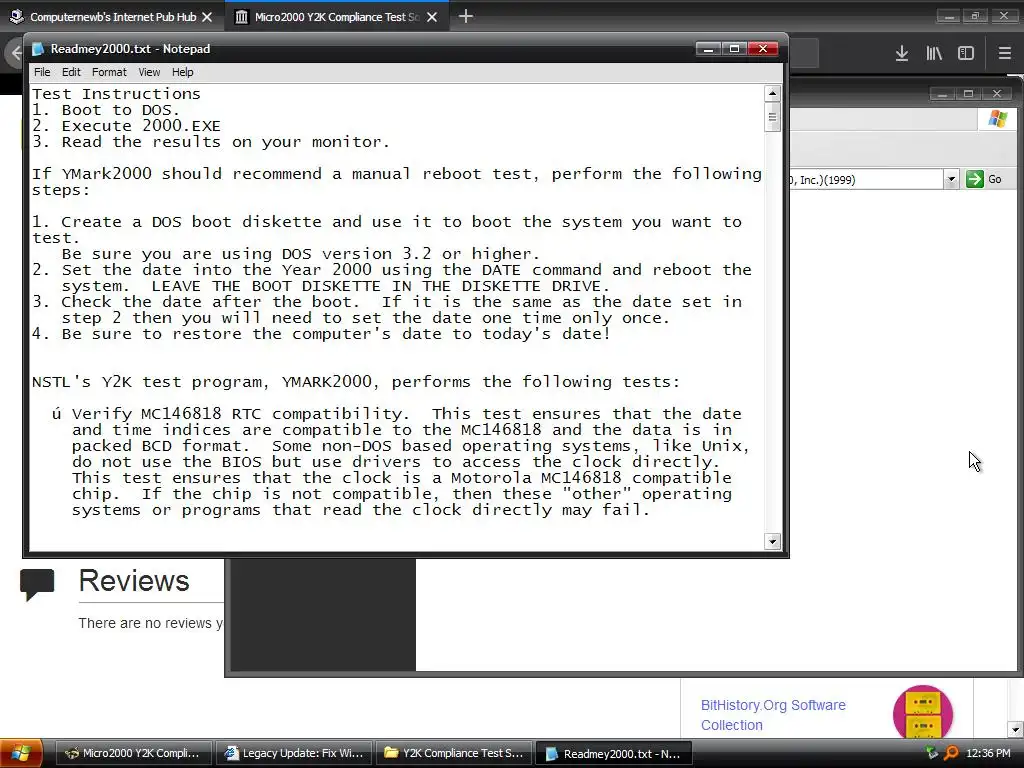Switch to Legacy Update taskbar item
1024x768 pixels.
[294, 753]
